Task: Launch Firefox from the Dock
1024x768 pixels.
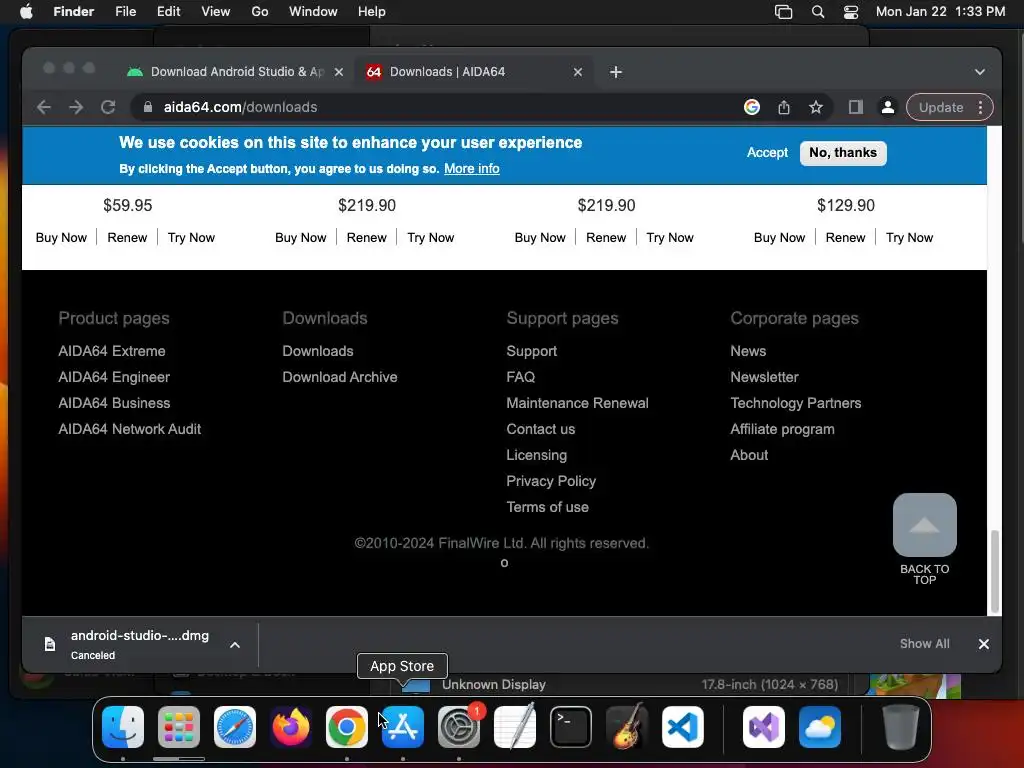Action: 291,727
